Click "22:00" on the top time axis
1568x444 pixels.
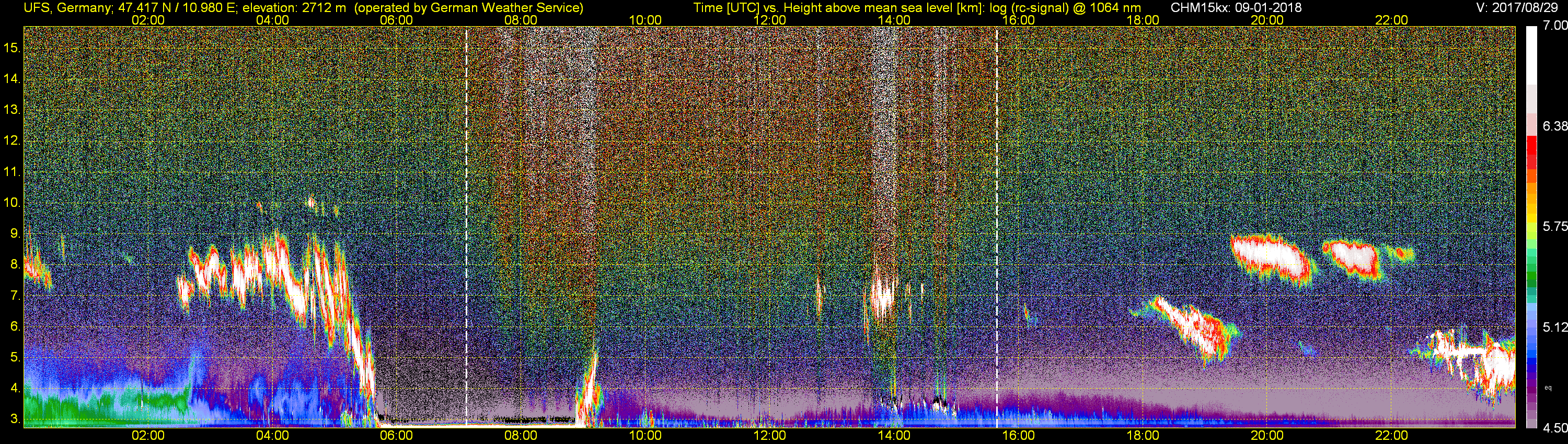(x=1391, y=20)
